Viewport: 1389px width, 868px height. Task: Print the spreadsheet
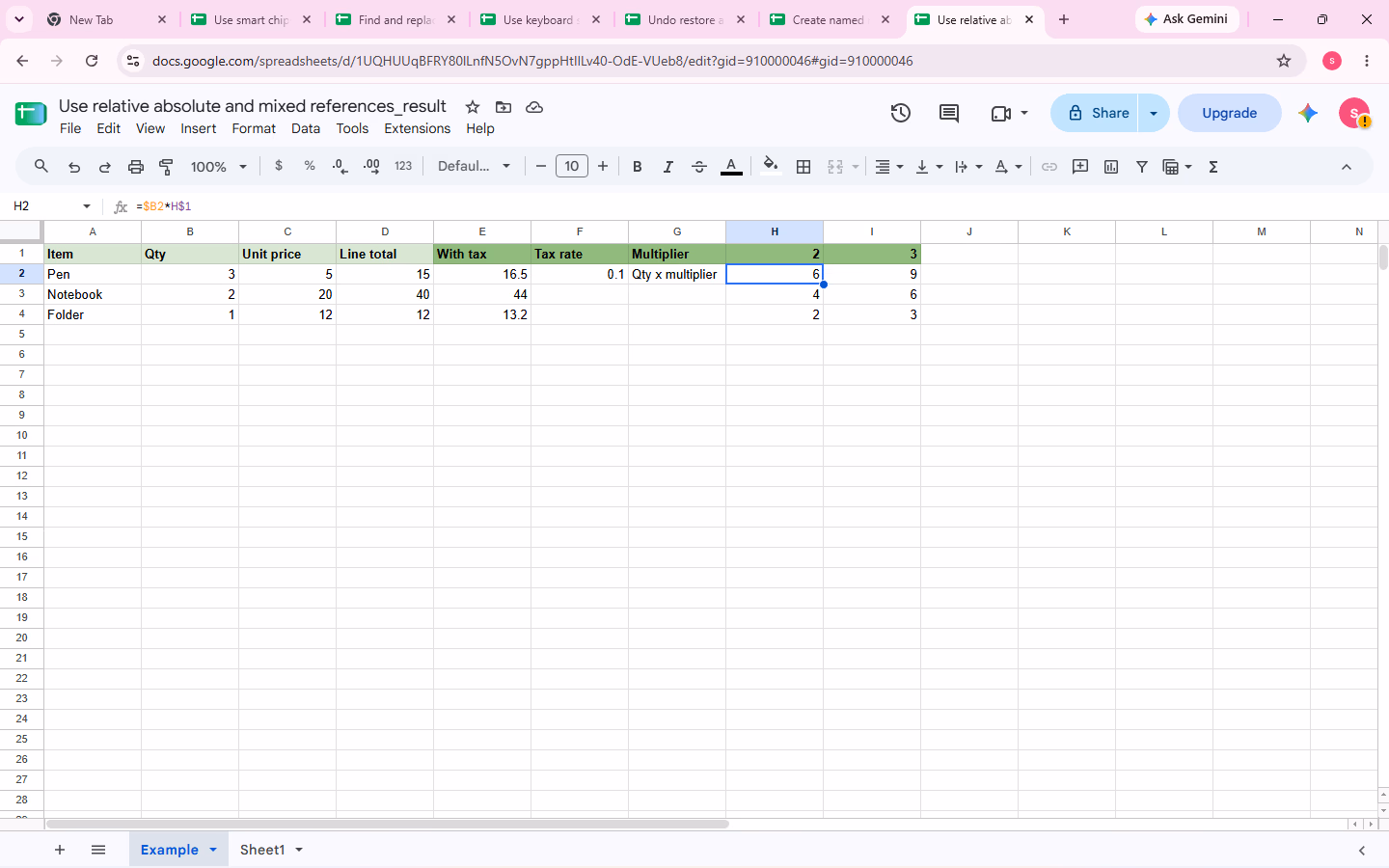136,167
